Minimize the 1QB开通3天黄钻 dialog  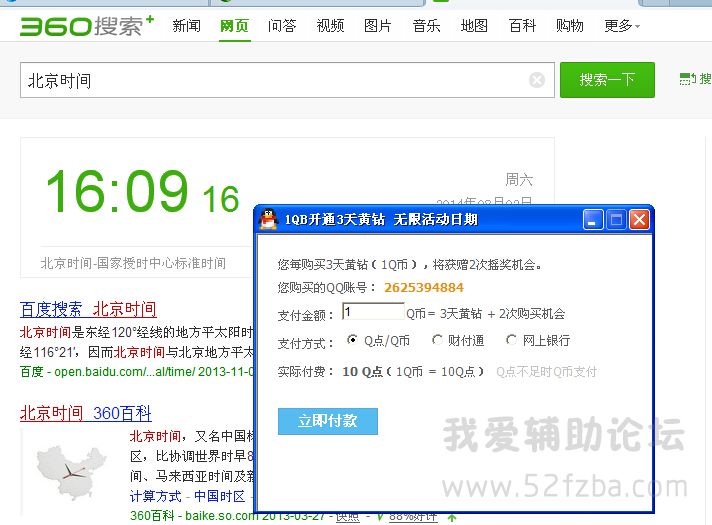(593, 220)
